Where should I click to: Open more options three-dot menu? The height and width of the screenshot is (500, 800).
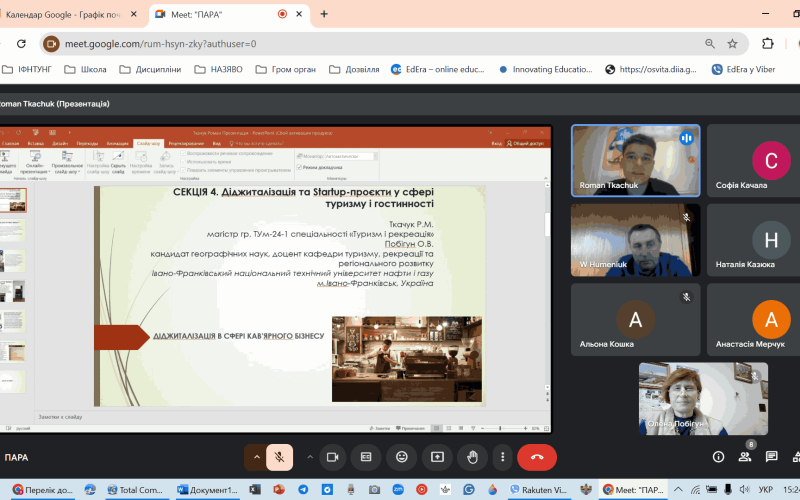coord(503,457)
